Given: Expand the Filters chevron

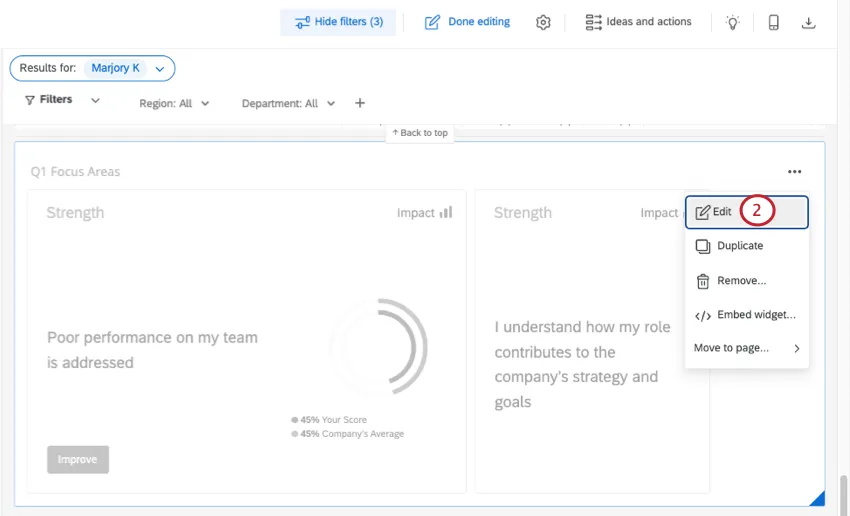Looking at the screenshot, I should coord(96,100).
